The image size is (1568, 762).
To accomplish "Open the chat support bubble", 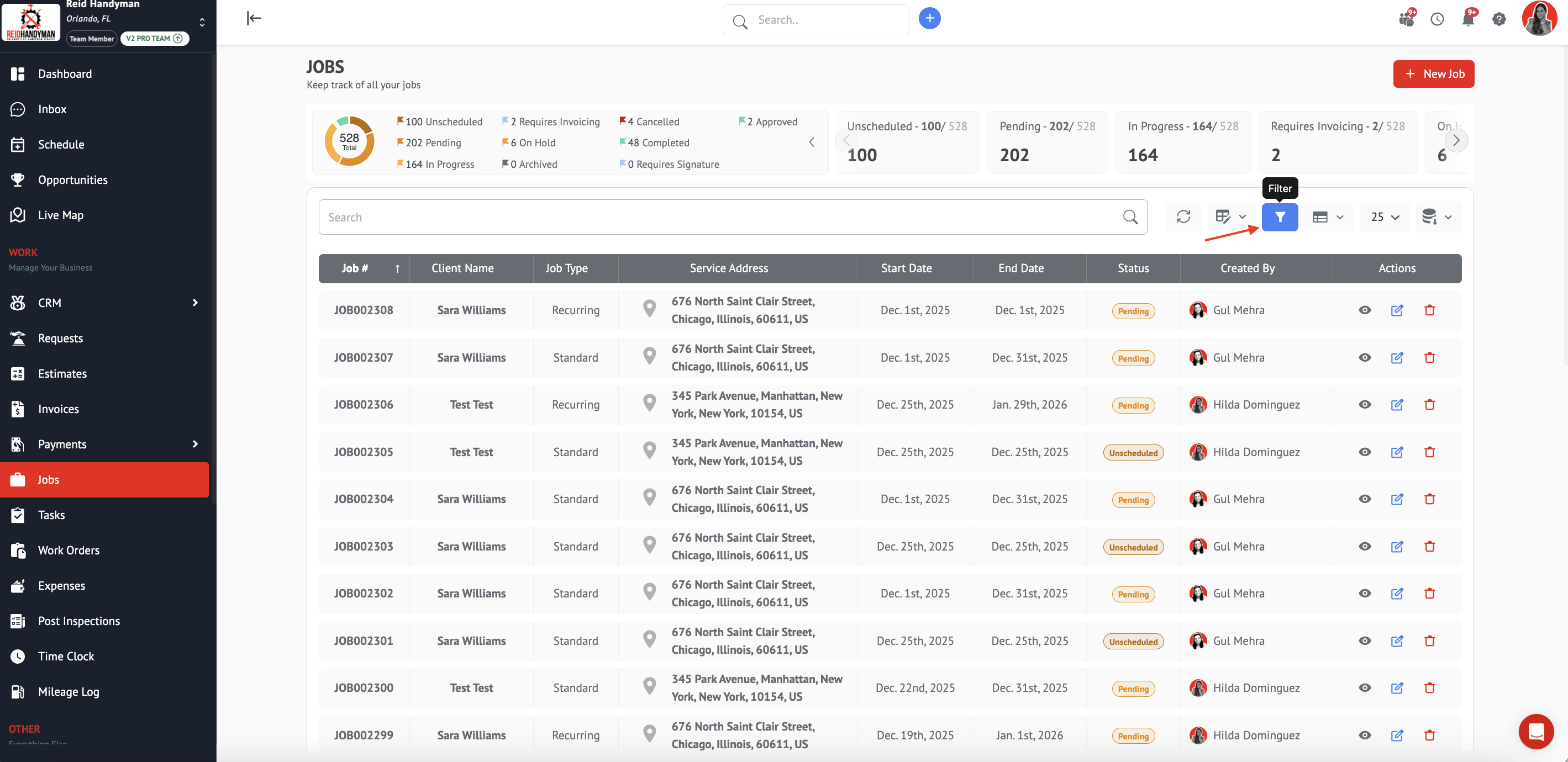I will [x=1535, y=732].
